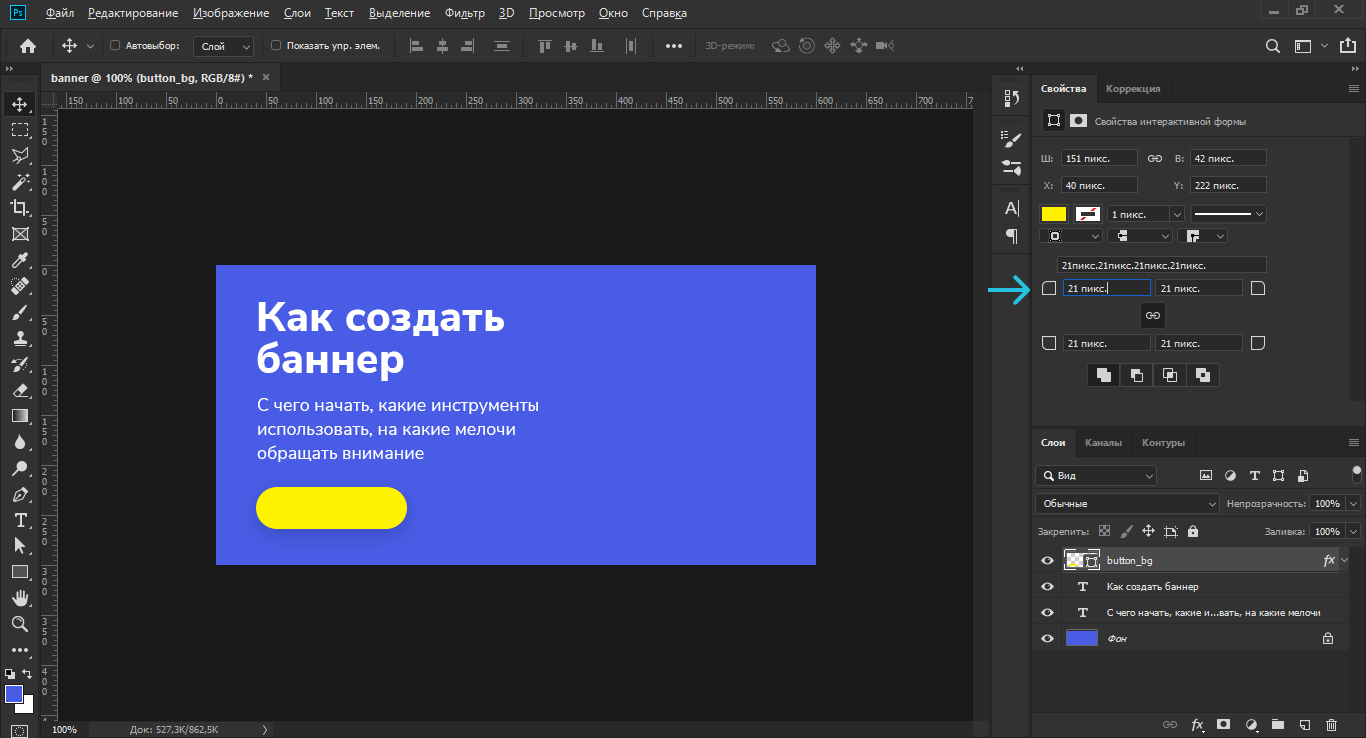This screenshot has width=1366, height=738.
Task: Hide the Как создать баннер text layer
Action: pos(1047,587)
